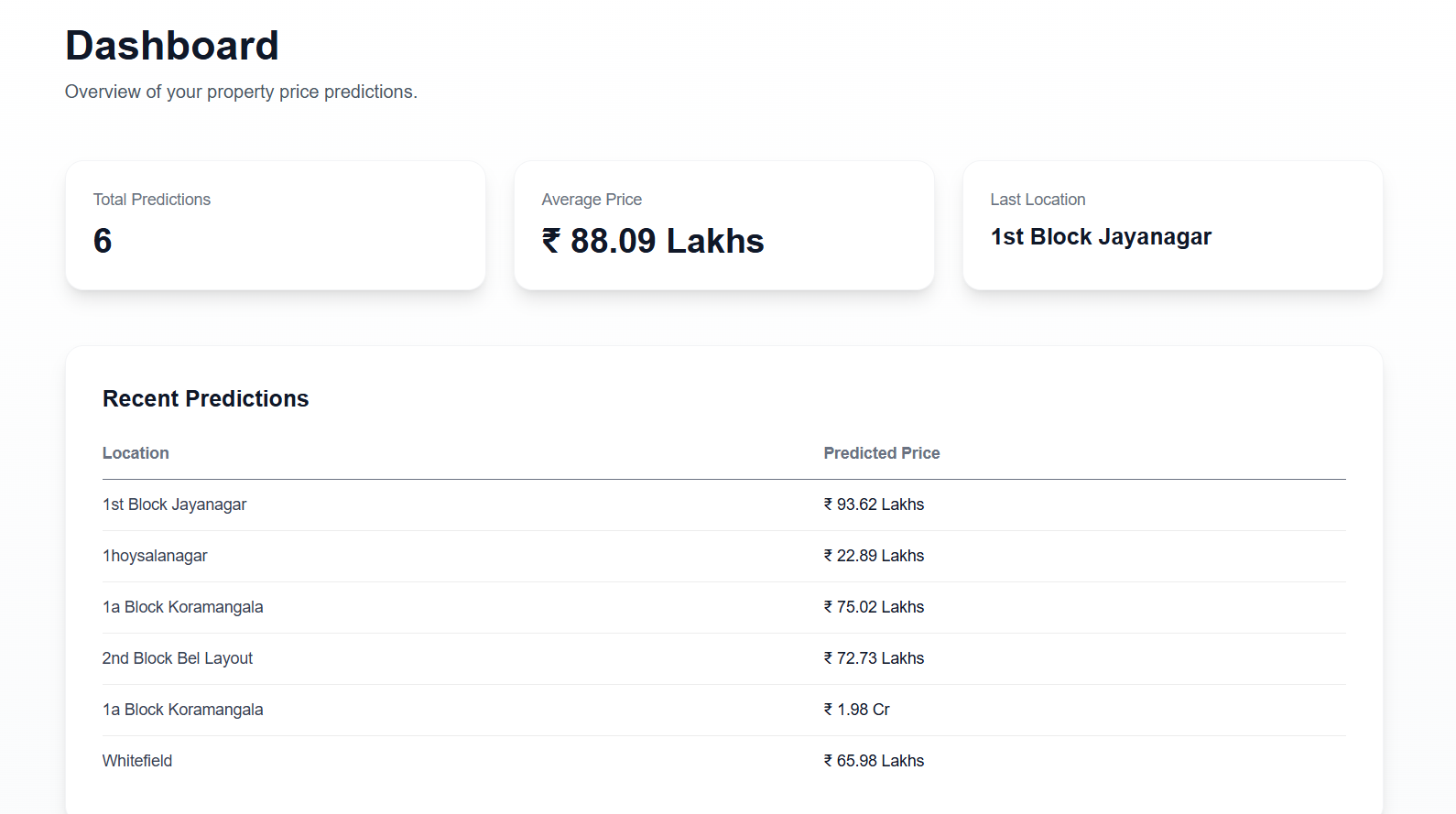Click the bold 1st Block Jayanagar card value
Image resolution: width=1456 pixels, height=814 pixels.
coord(1101,237)
